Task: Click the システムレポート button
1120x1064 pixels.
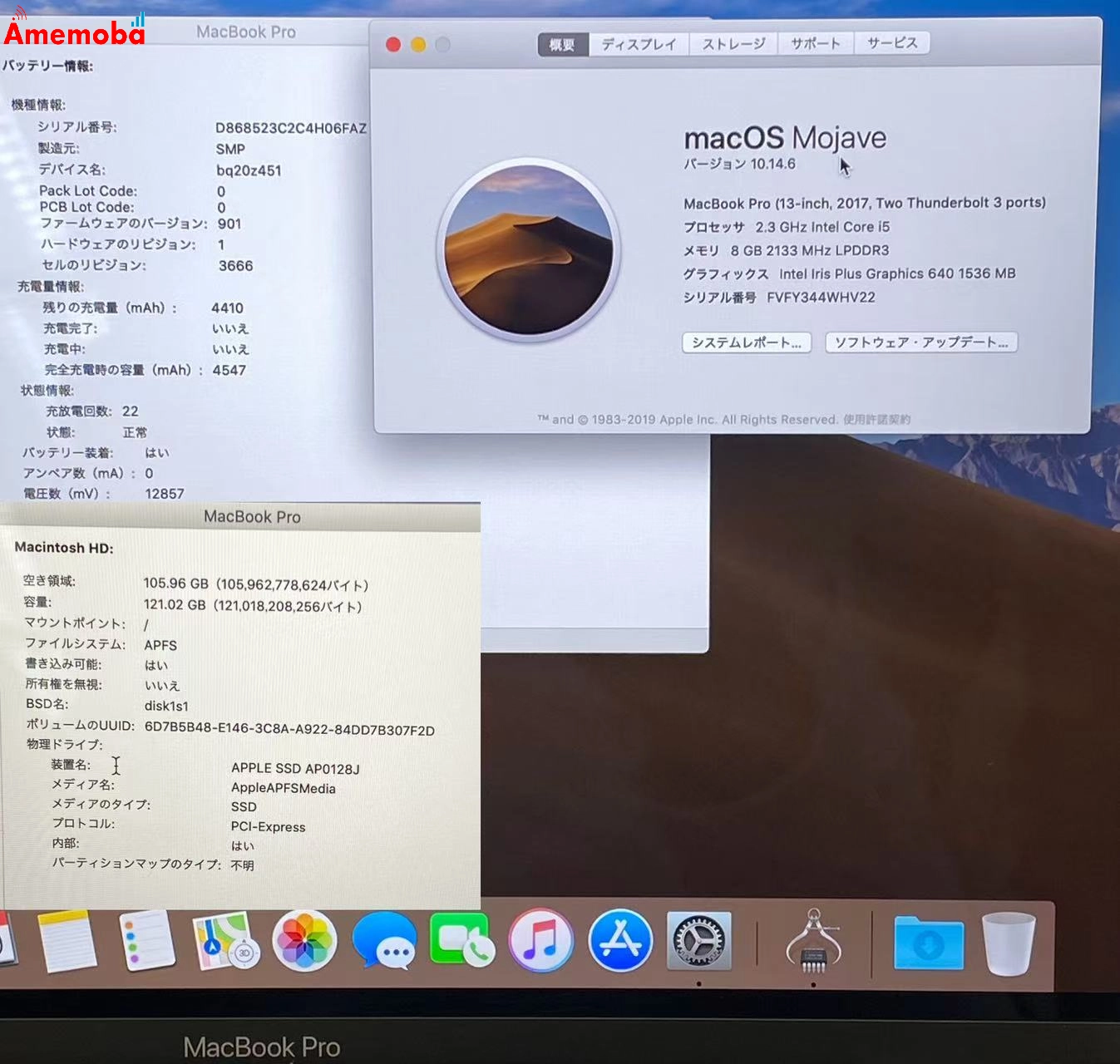Action: [746, 342]
